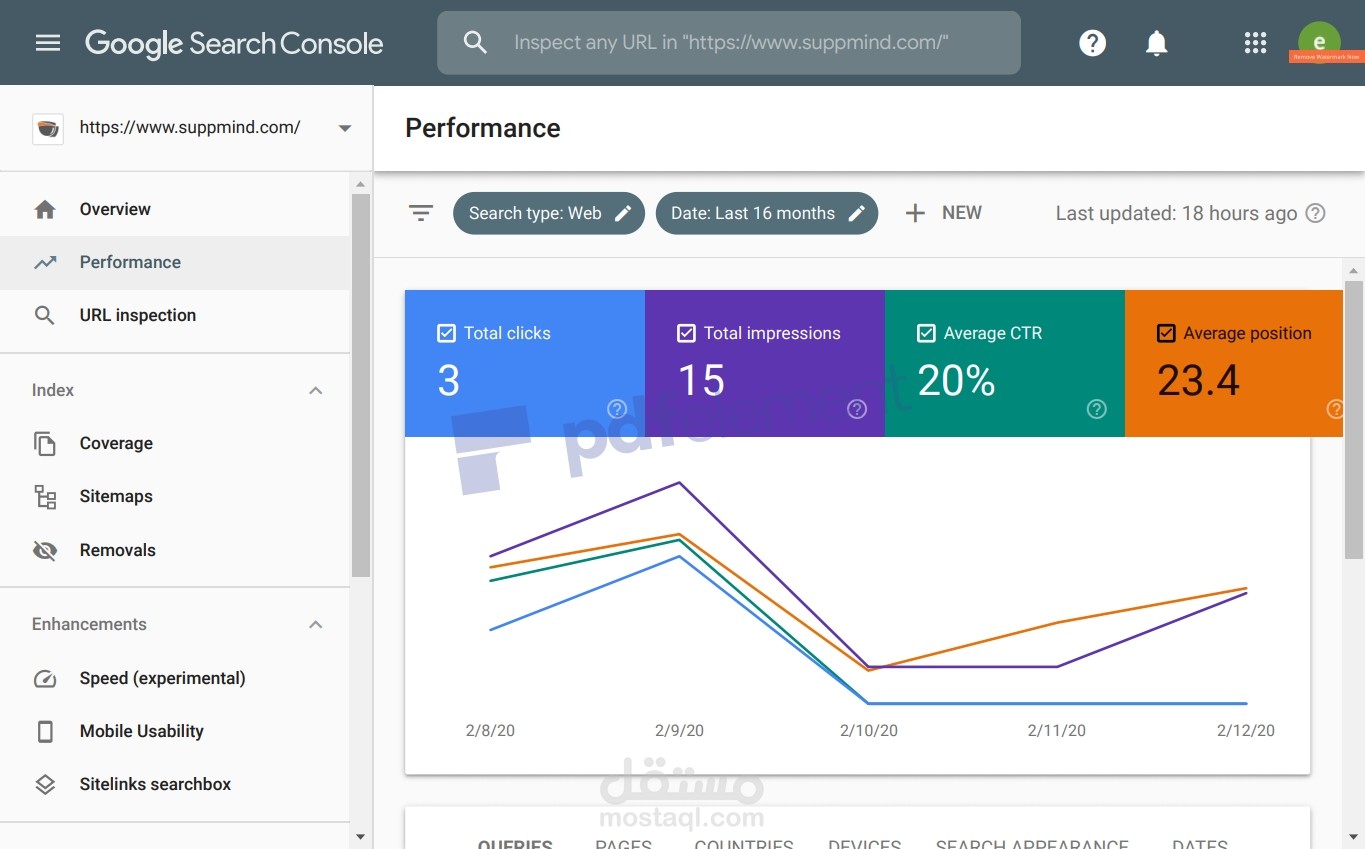The image size is (1365, 849).
Task: Open the filter icon above the chart
Action: tap(421, 212)
